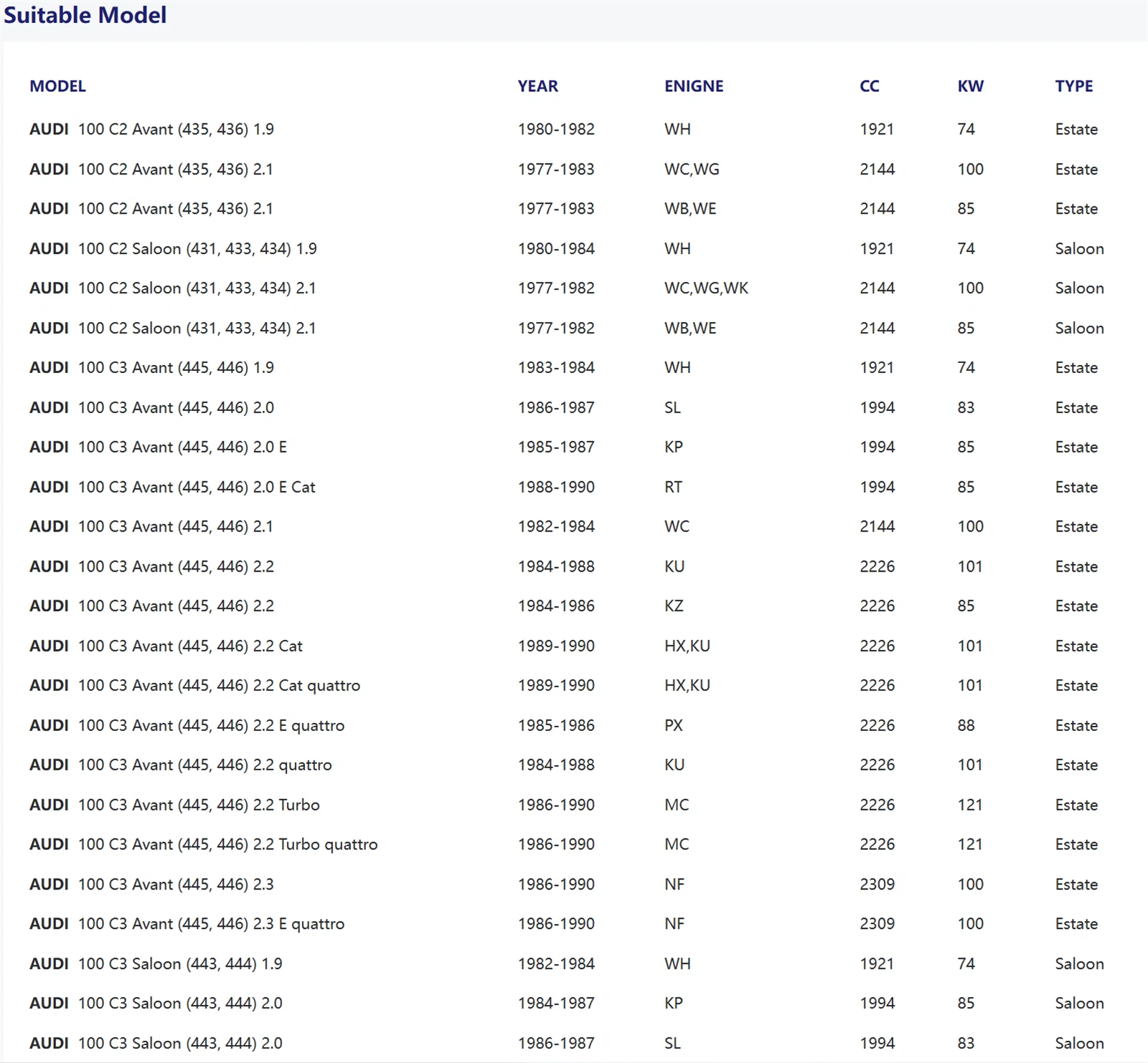Select the ENIGNE column header
1148x1063 pixels.
[694, 86]
